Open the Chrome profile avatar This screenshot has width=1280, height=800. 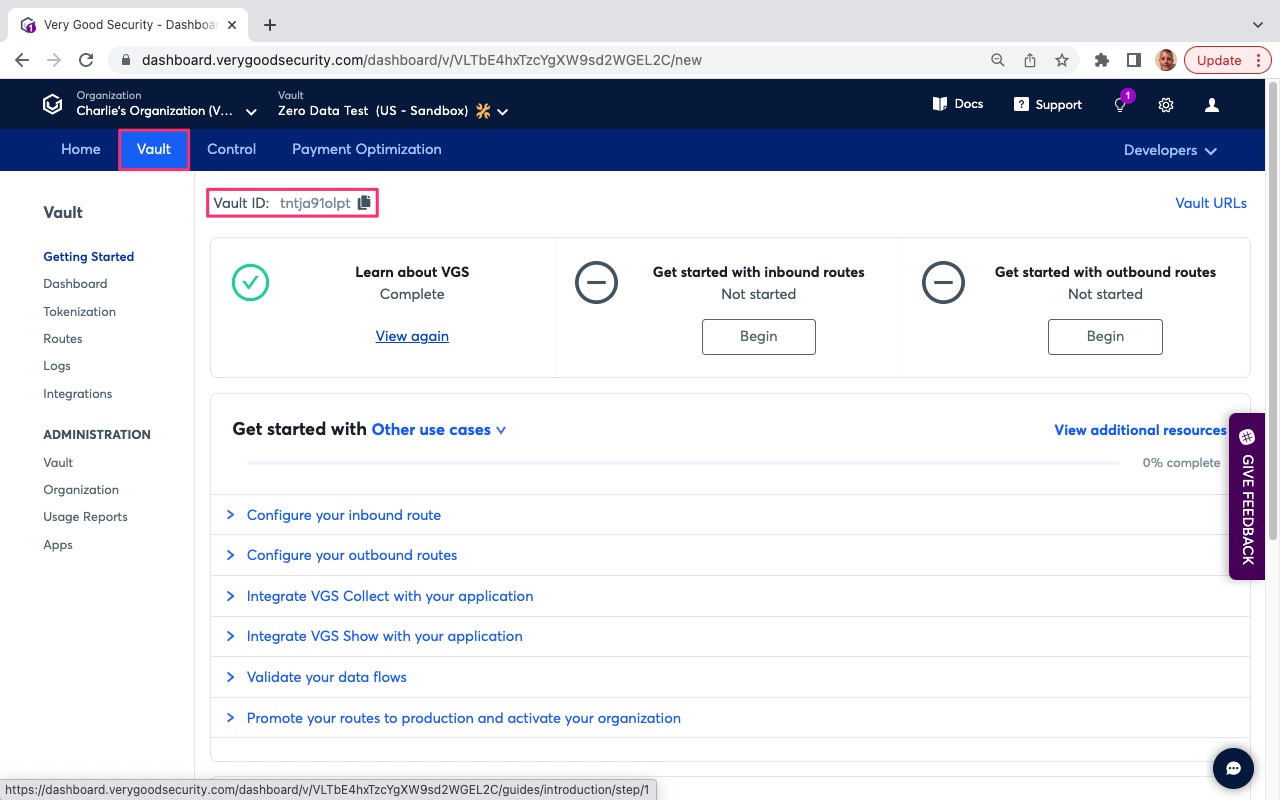(1166, 60)
